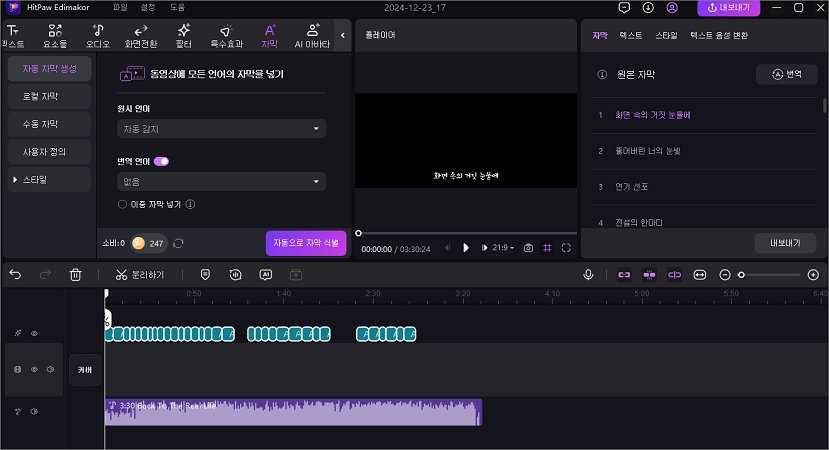
Task: Open the 요소들 (Elements) panel
Action: coord(55,36)
